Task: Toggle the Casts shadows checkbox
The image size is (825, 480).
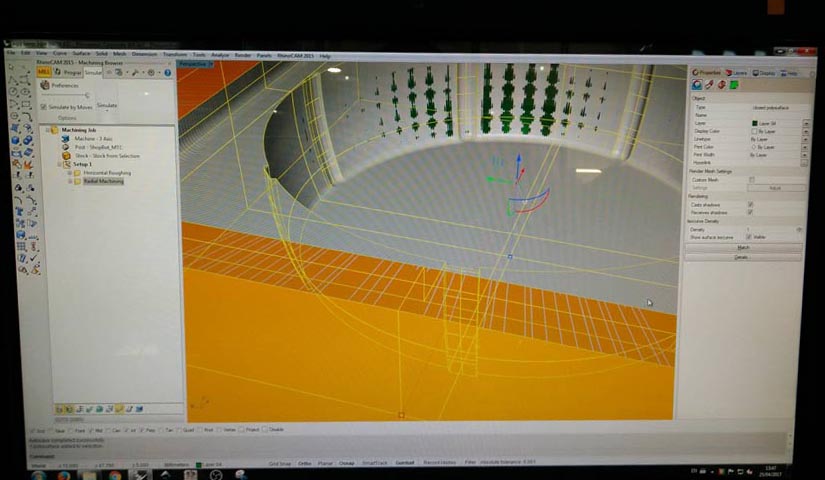Action: [751, 204]
